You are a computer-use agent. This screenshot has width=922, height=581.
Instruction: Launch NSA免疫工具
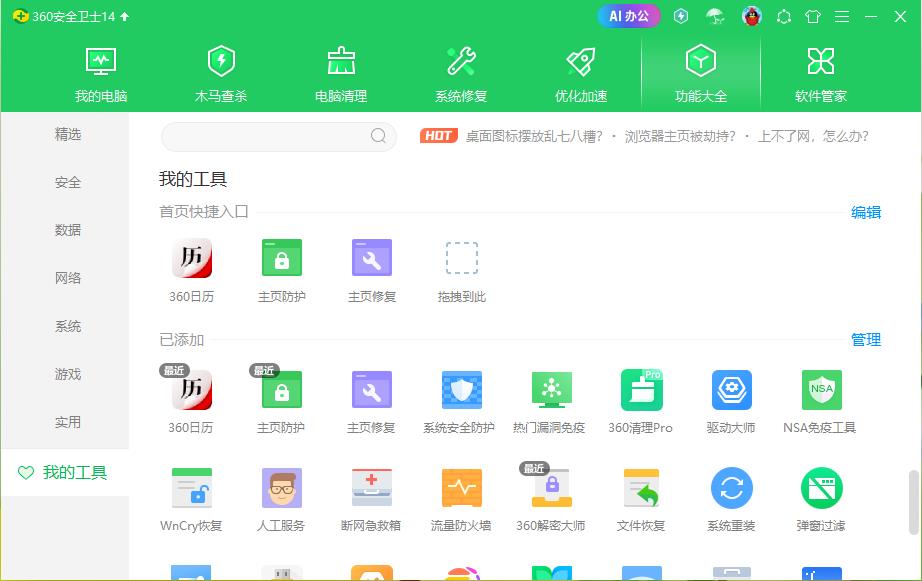821,402
